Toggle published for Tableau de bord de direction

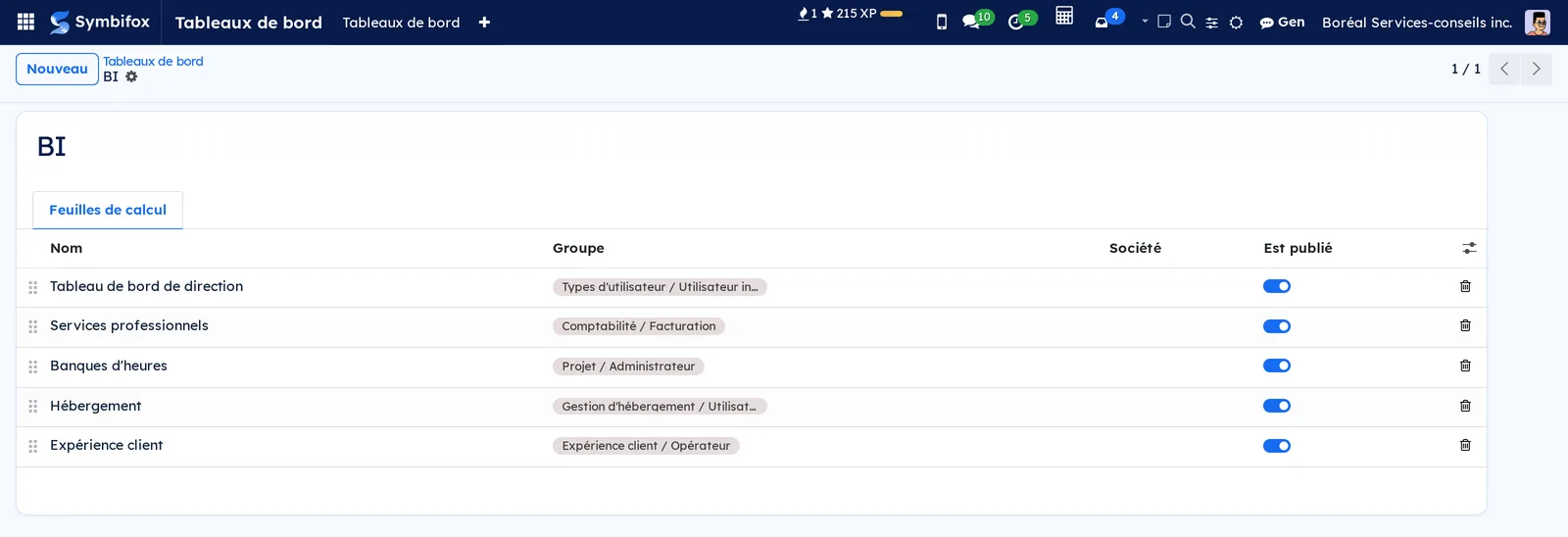[1277, 286]
